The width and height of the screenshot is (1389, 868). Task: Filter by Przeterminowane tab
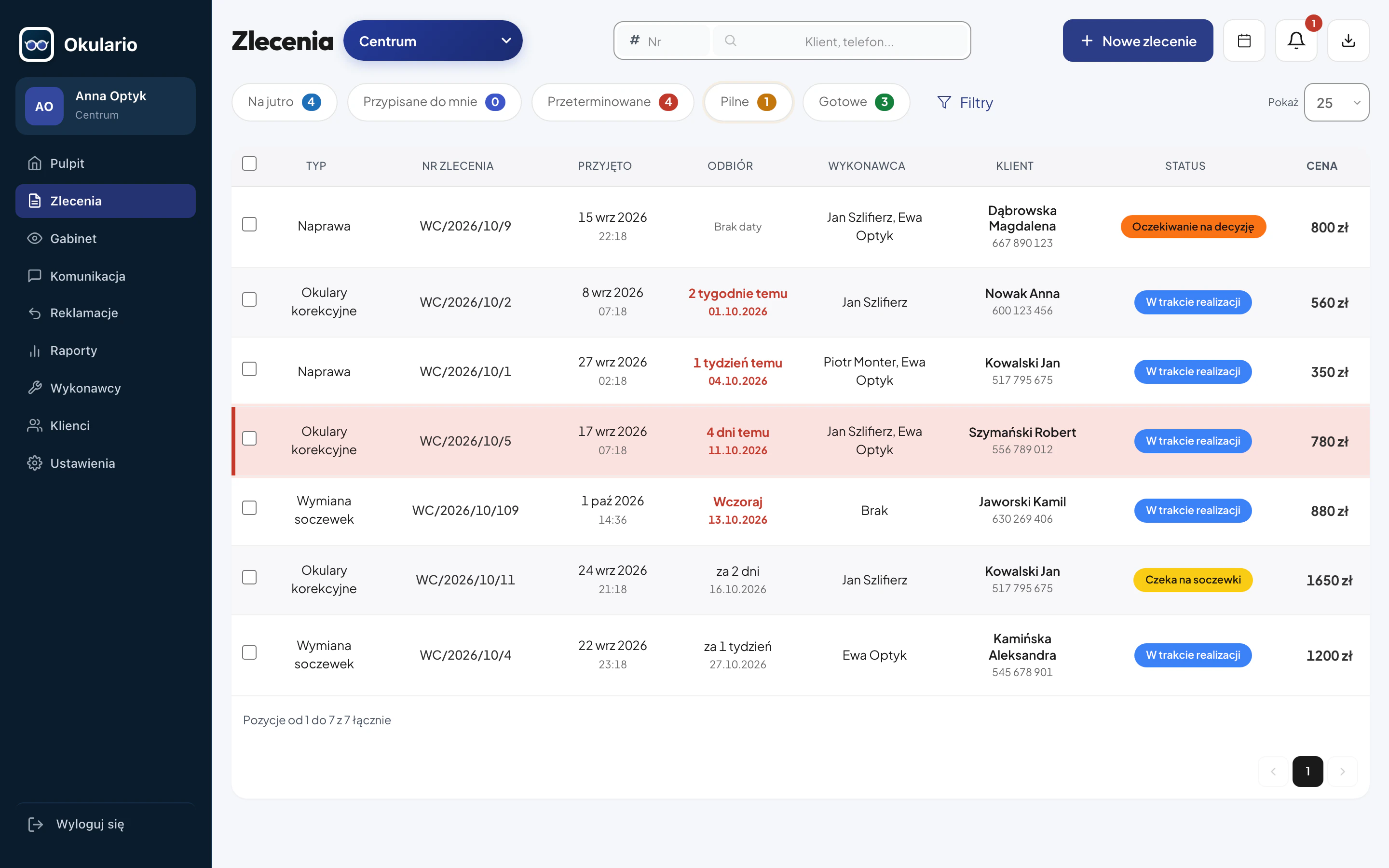pyautogui.click(x=613, y=102)
